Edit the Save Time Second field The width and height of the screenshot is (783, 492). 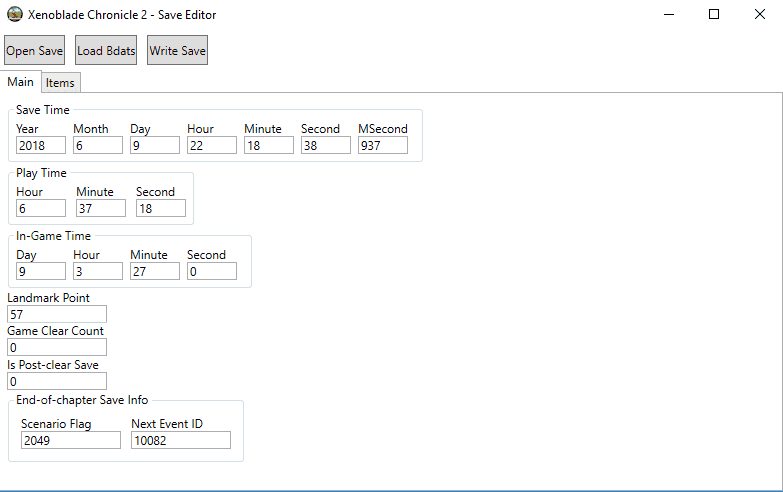coord(326,145)
